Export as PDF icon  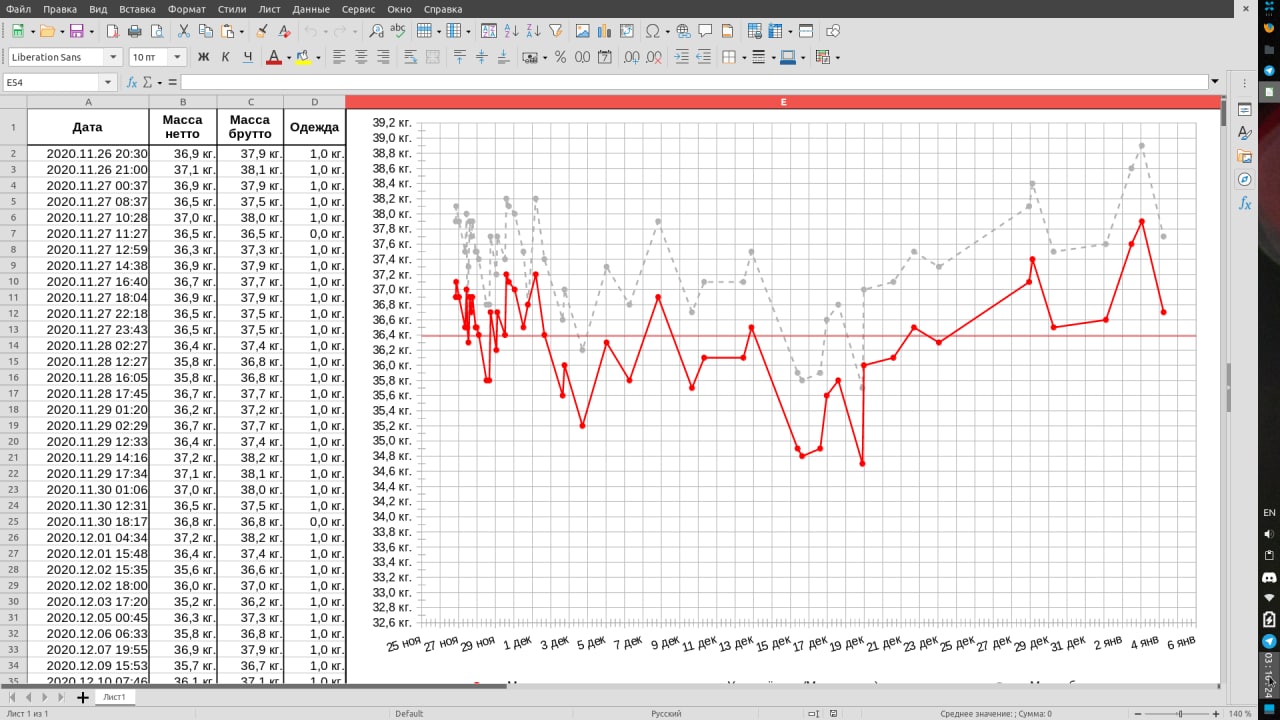click(x=113, y=31)
